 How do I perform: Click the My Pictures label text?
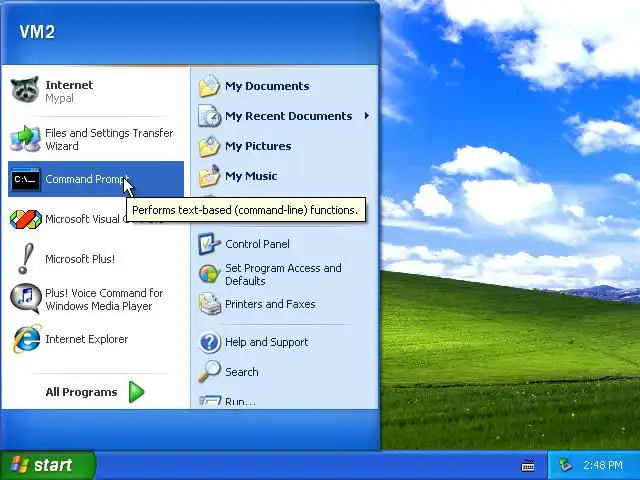click(x=258, y=146)
